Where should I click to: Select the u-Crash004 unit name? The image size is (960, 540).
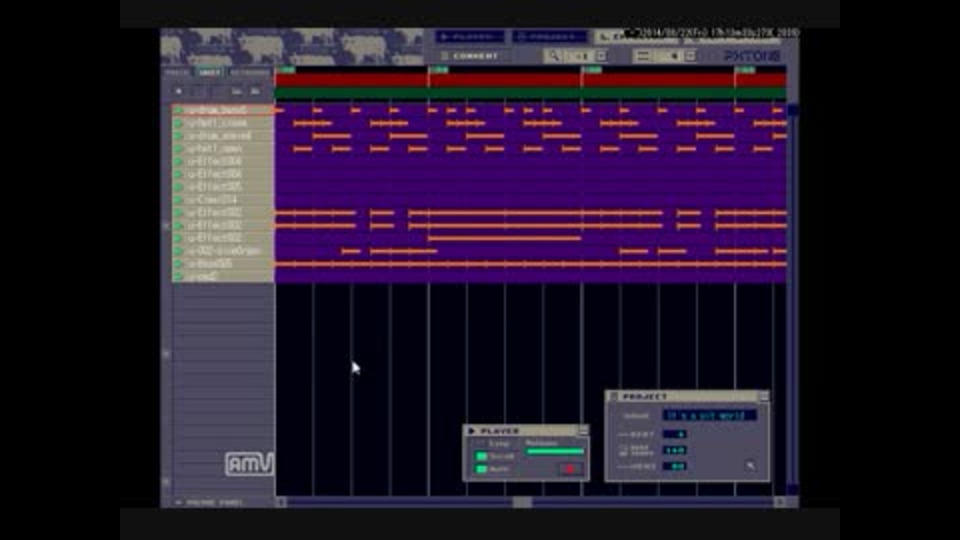point(212,200)
